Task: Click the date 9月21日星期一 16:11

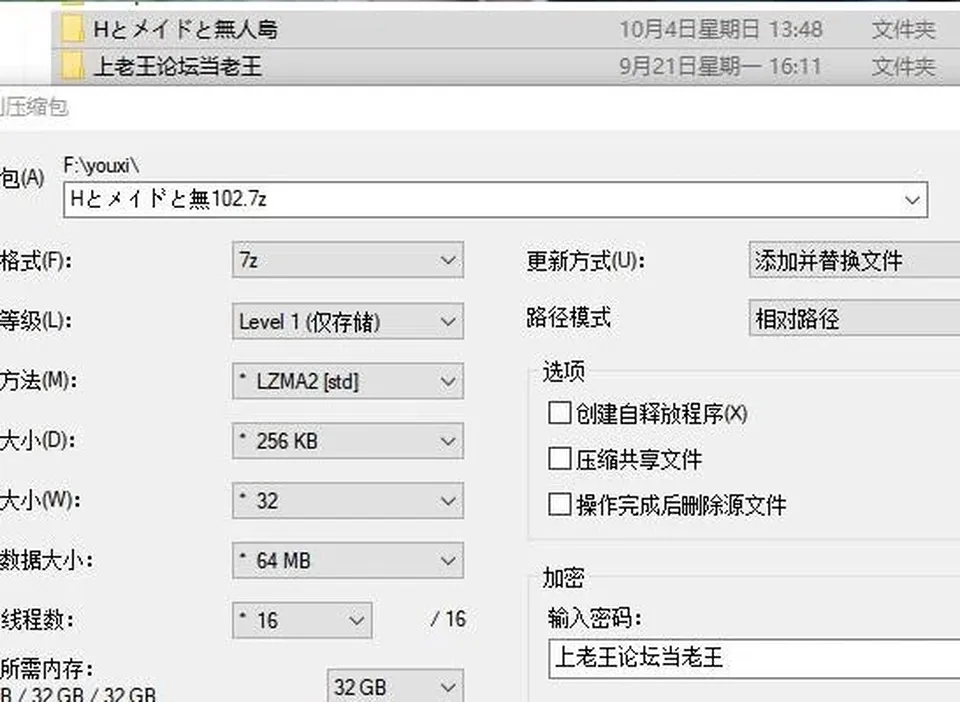Action: (x=720, y=66)
